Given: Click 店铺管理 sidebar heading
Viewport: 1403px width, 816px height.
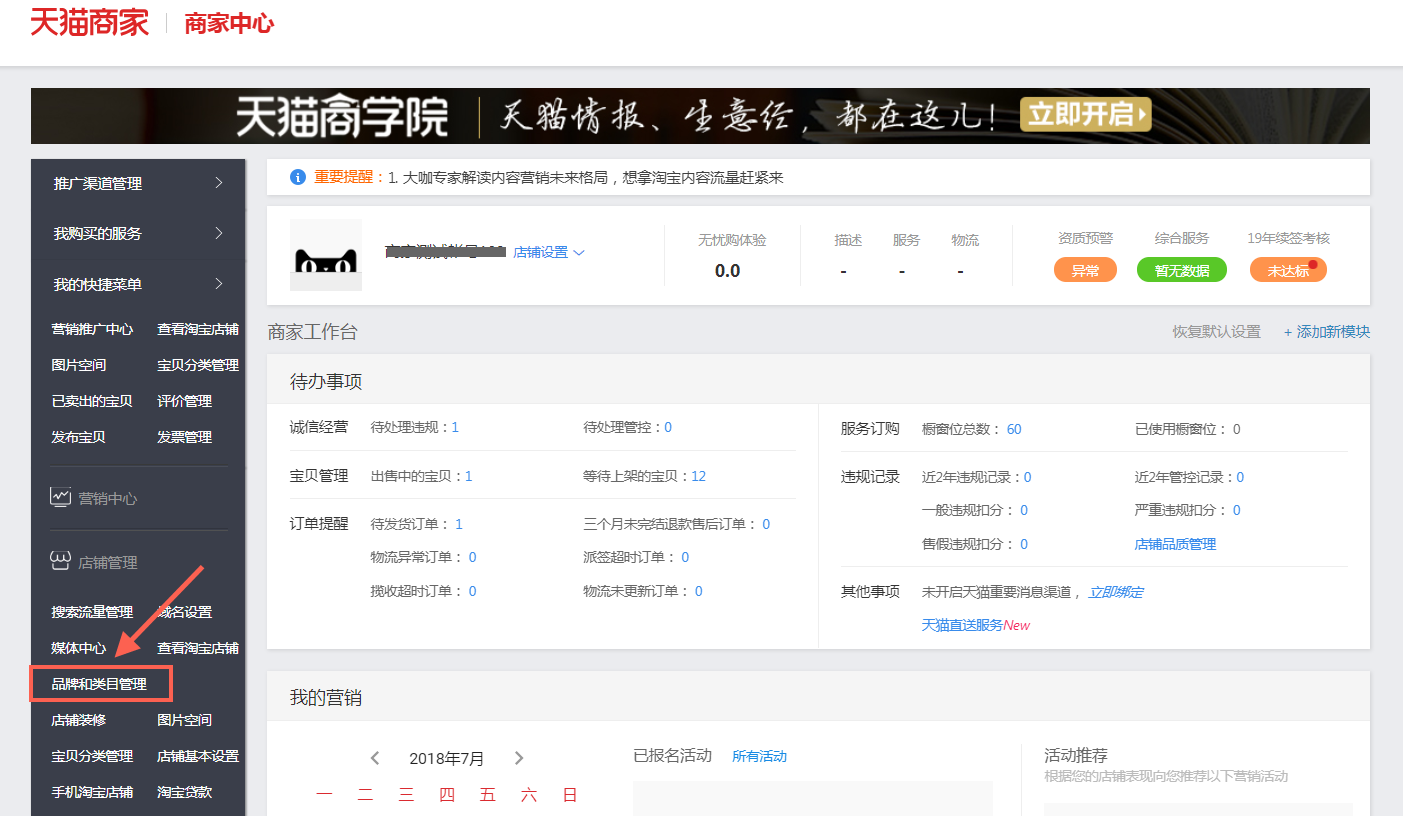Looking at the screenshot, I should click(108, 562).
